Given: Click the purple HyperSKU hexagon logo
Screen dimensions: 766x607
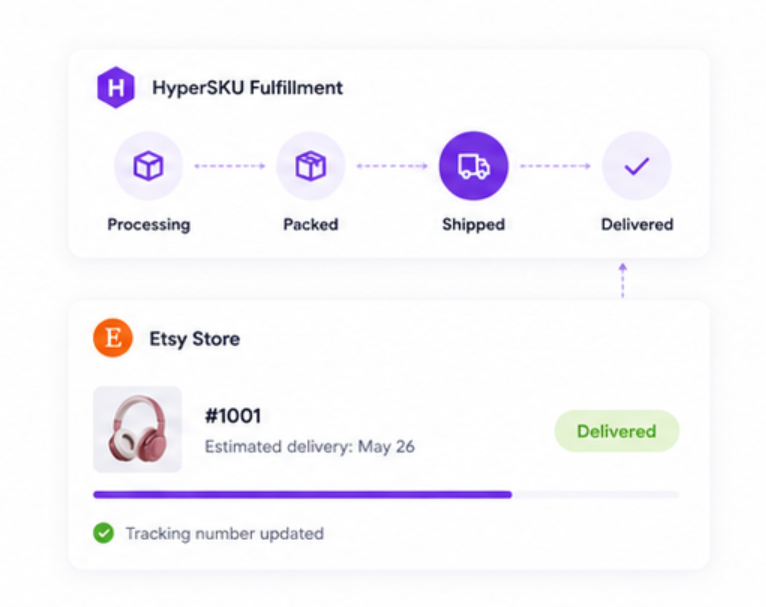Looking at the screenshot, I should pyautogui.click(x=116, y=87).
